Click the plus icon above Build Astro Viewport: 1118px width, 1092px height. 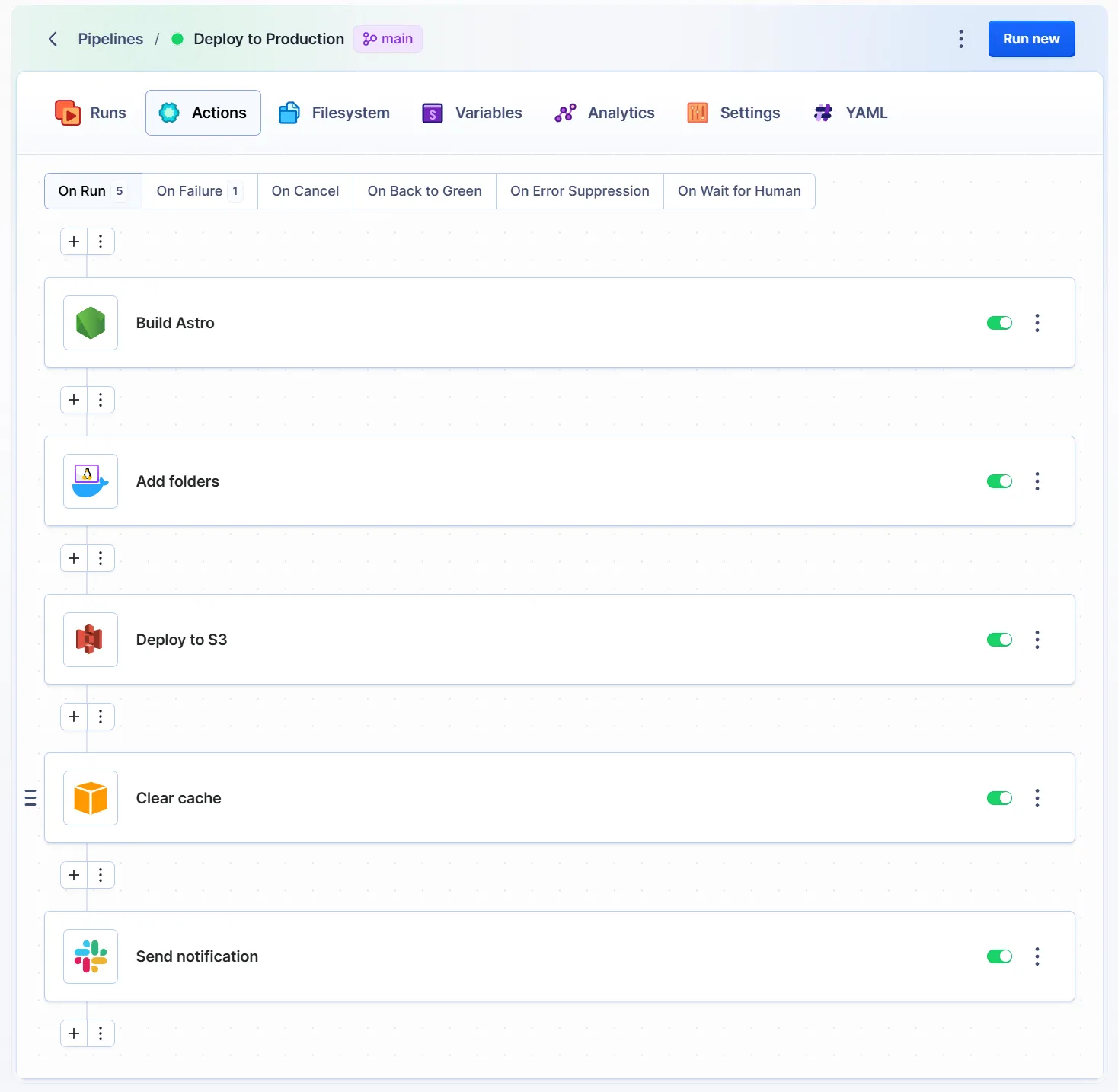[x=74, y=241]
